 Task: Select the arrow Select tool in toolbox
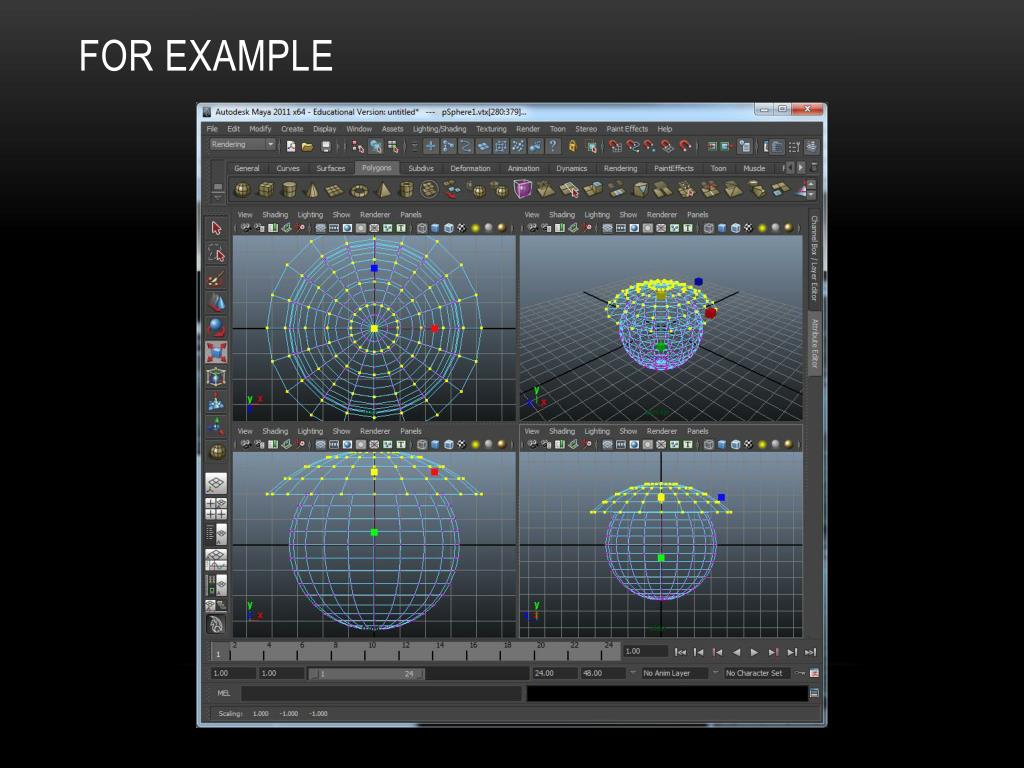(x=216, y=228)
